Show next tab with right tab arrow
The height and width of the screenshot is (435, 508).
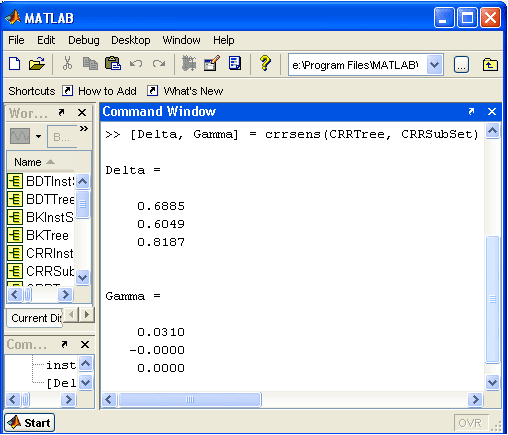(x=87, y=314)
